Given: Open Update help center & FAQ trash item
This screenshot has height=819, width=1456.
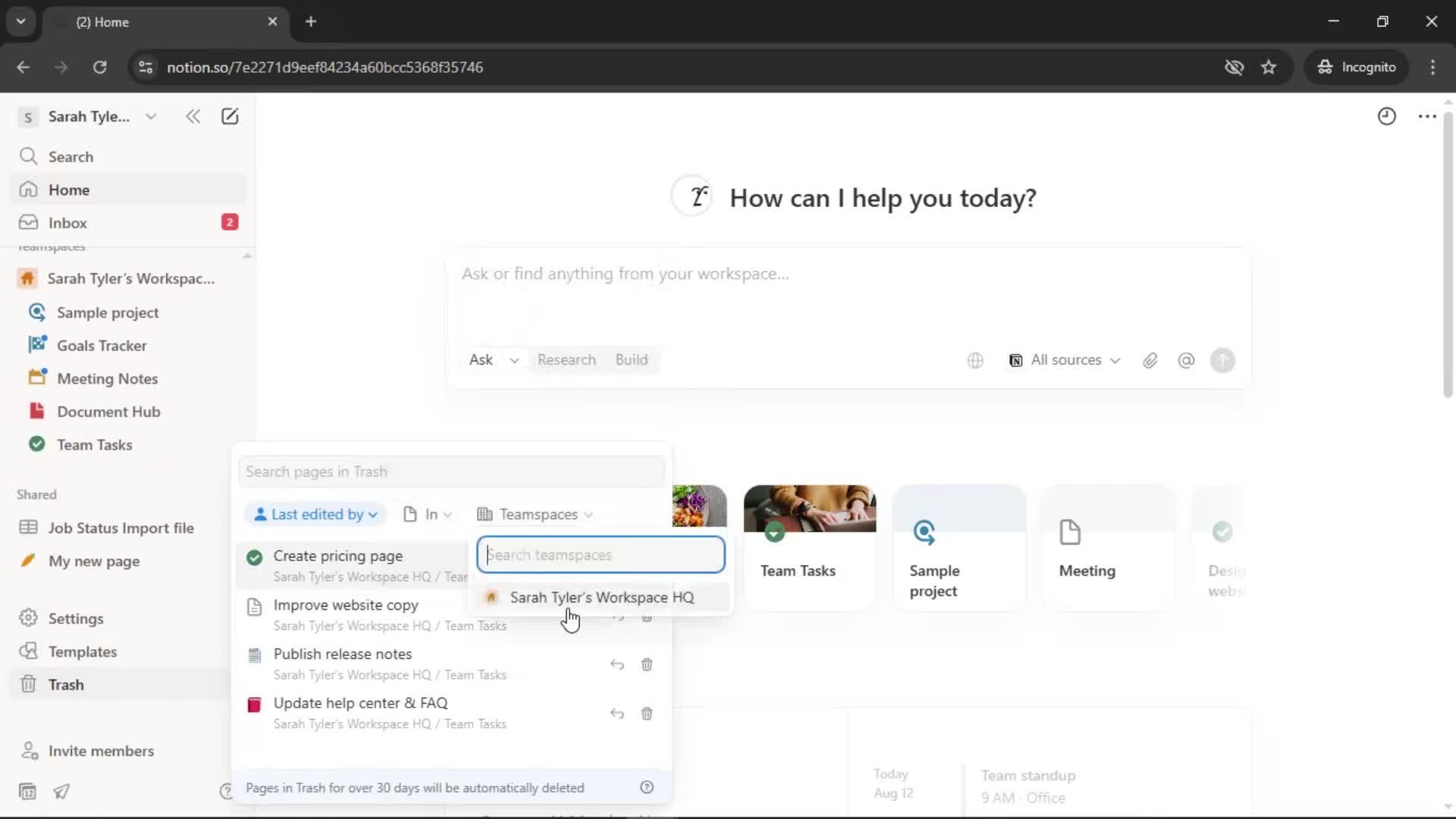Looking at the screenshot, I should point(421,713).
